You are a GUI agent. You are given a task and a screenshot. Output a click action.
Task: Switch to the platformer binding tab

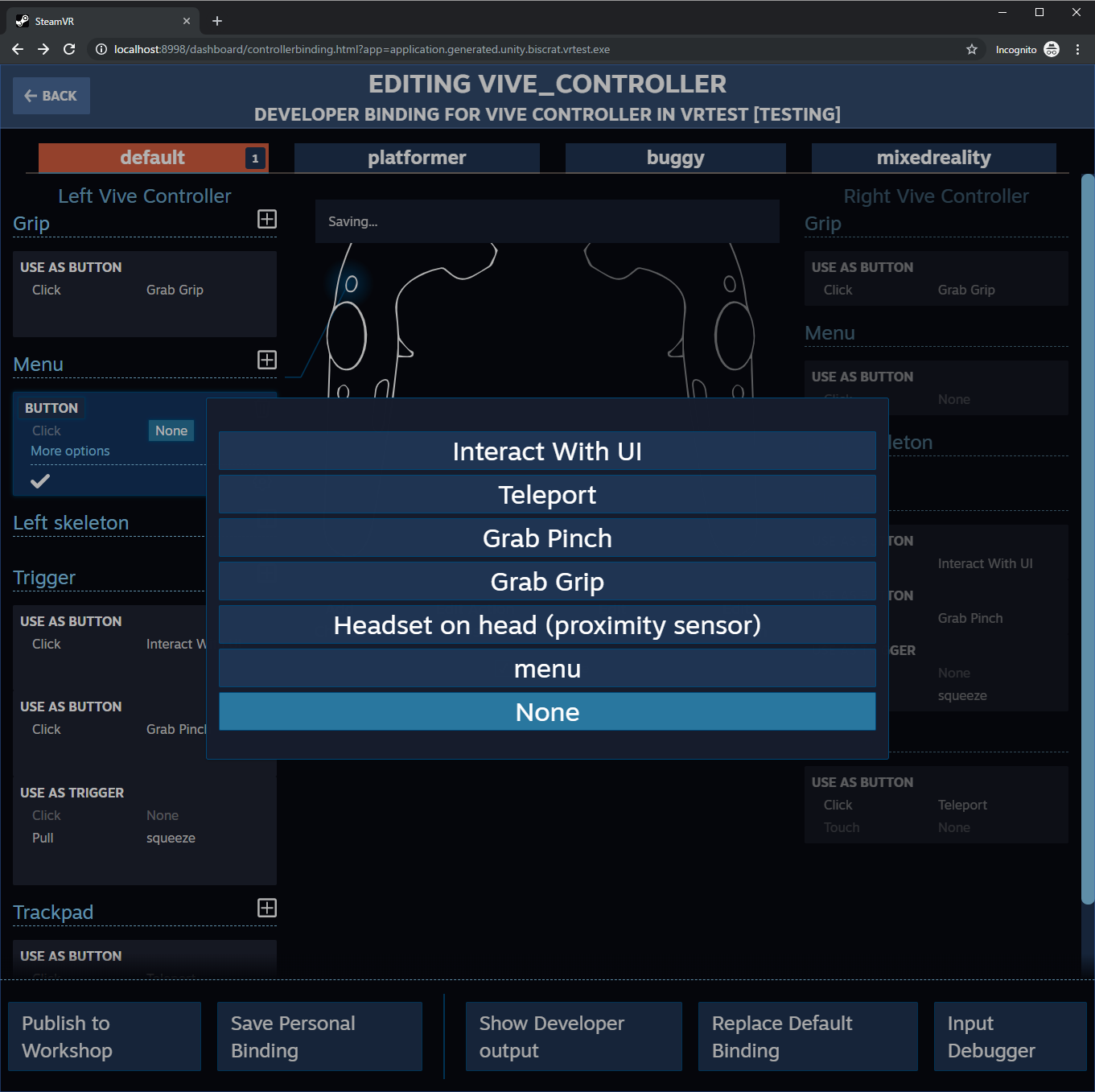416,157
